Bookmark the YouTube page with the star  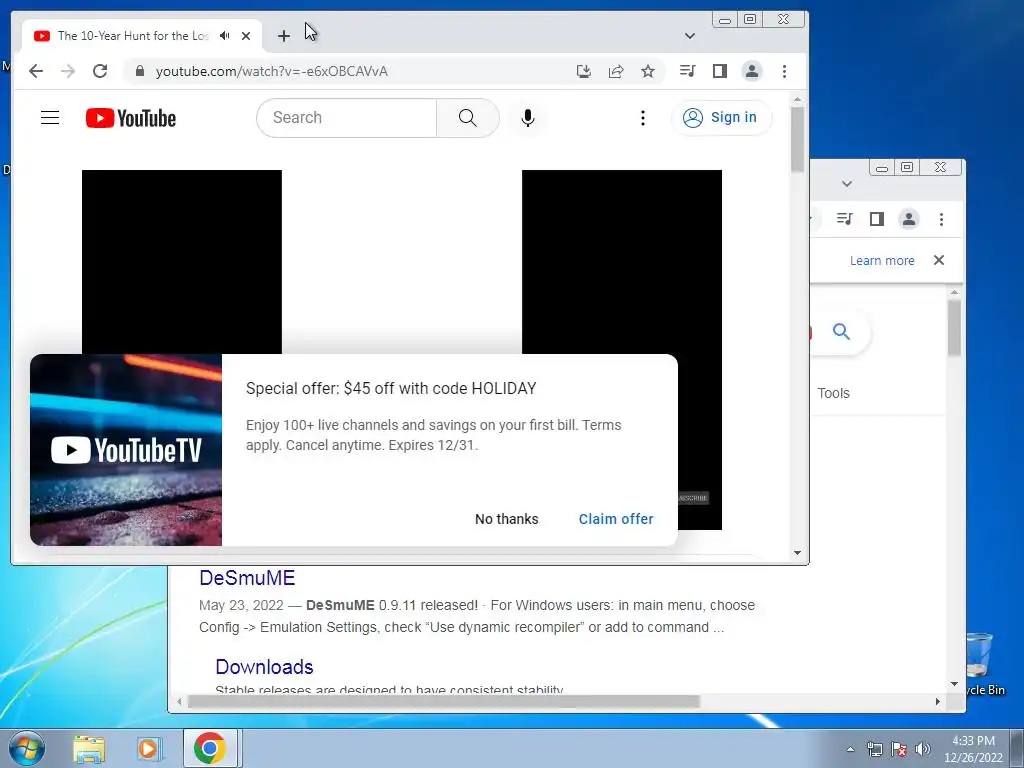648,71
